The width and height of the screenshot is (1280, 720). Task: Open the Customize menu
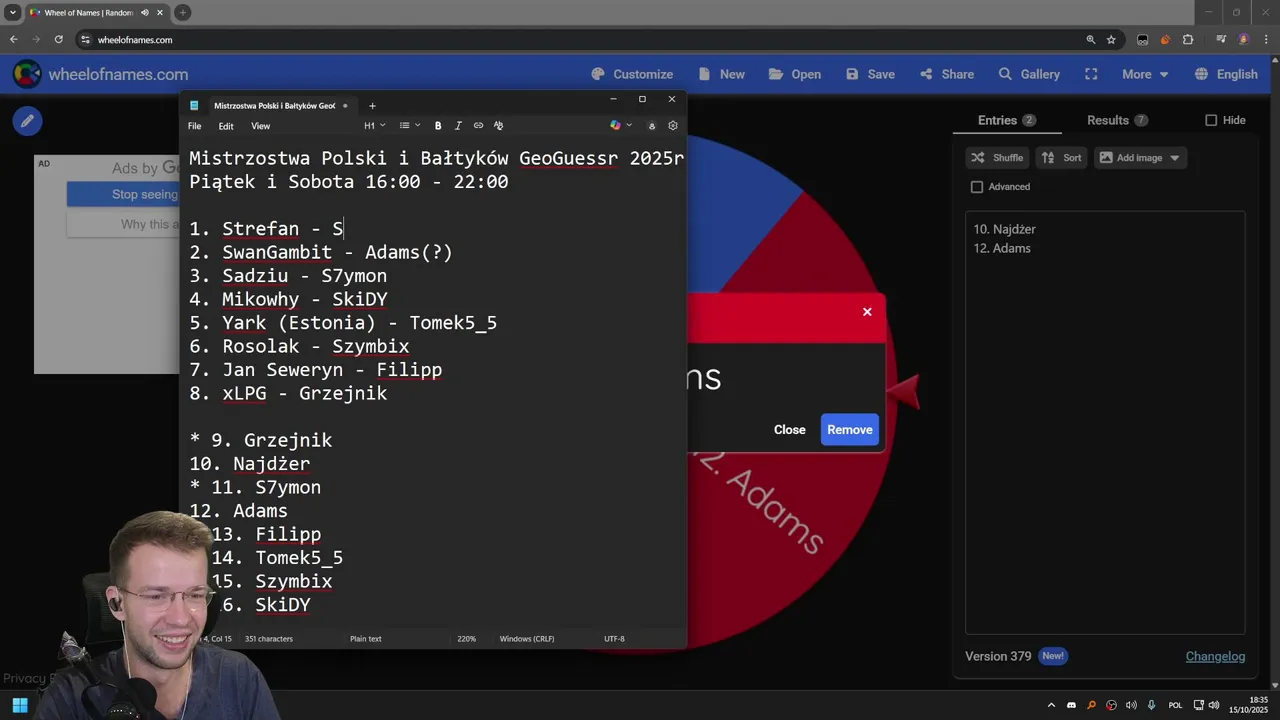tap(632, 74)
